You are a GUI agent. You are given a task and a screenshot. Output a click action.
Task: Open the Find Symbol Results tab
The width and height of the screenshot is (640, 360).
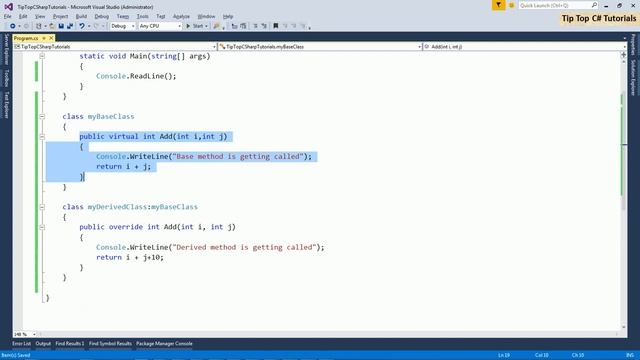tap(110, 344)
